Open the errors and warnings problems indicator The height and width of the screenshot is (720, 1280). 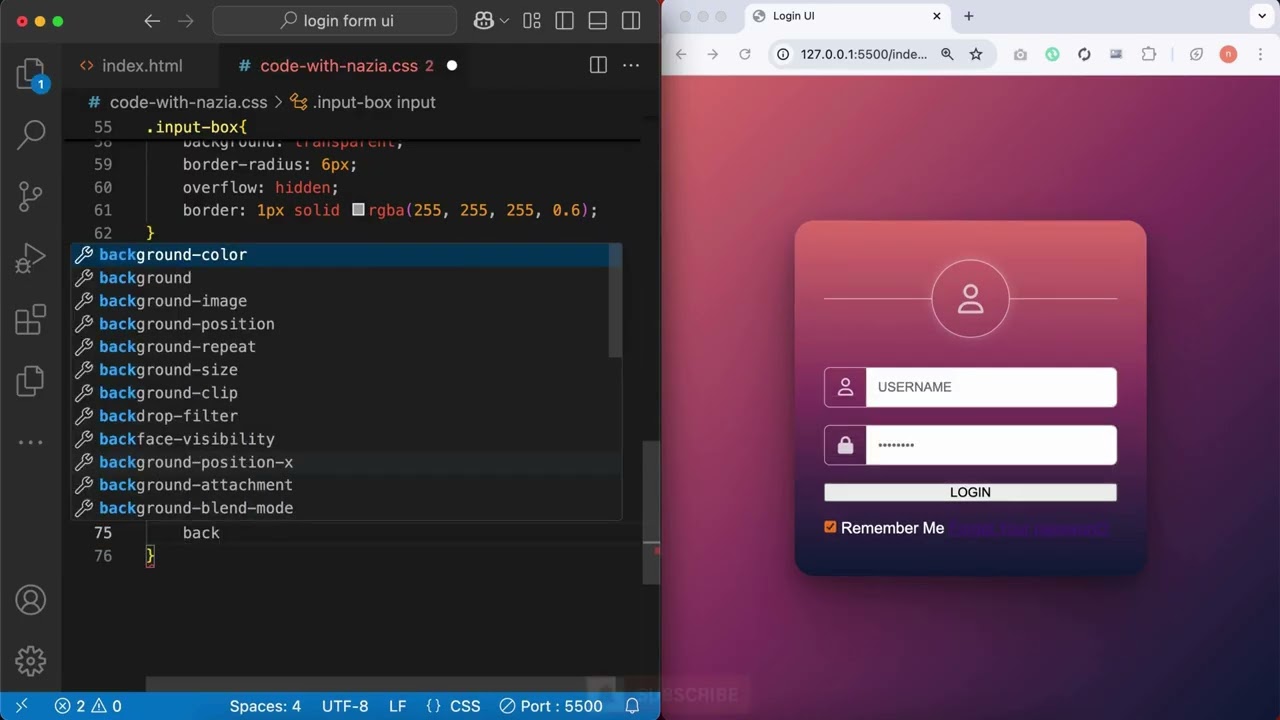click(x=88, y=706)
